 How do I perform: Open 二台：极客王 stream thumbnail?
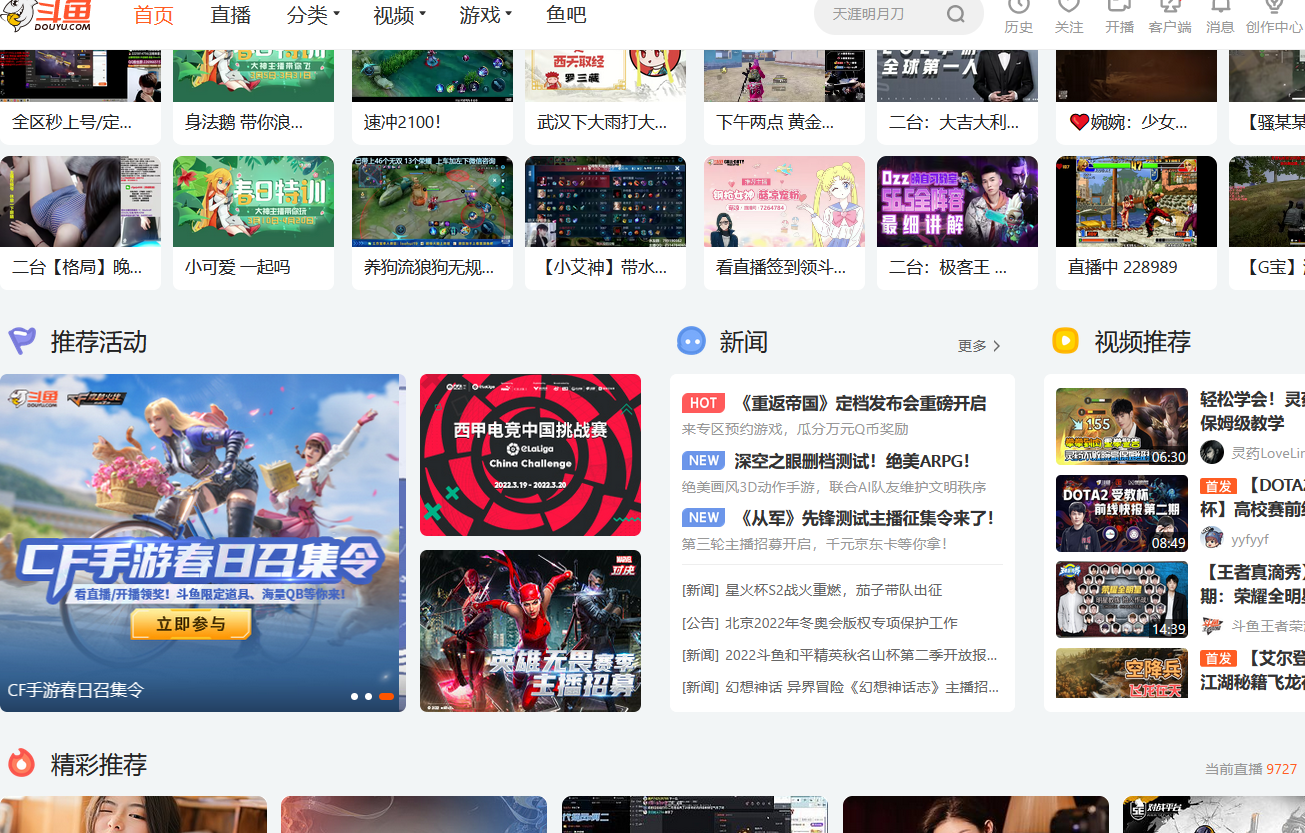(957, 201)
